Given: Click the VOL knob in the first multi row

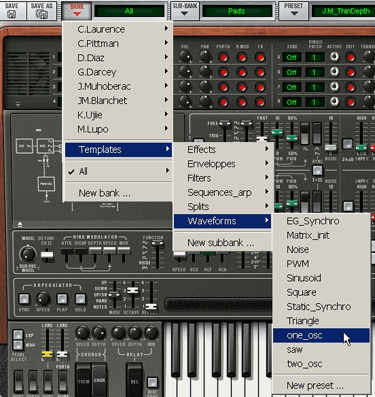Looking at the screenshot, I should pyautogui.click(x=185, y=56).
